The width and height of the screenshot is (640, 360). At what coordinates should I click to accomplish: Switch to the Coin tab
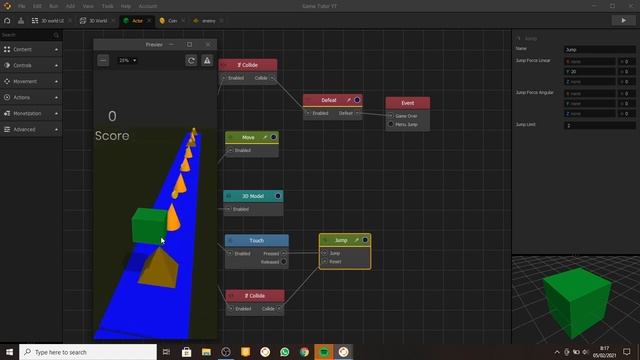pos(171,20)
